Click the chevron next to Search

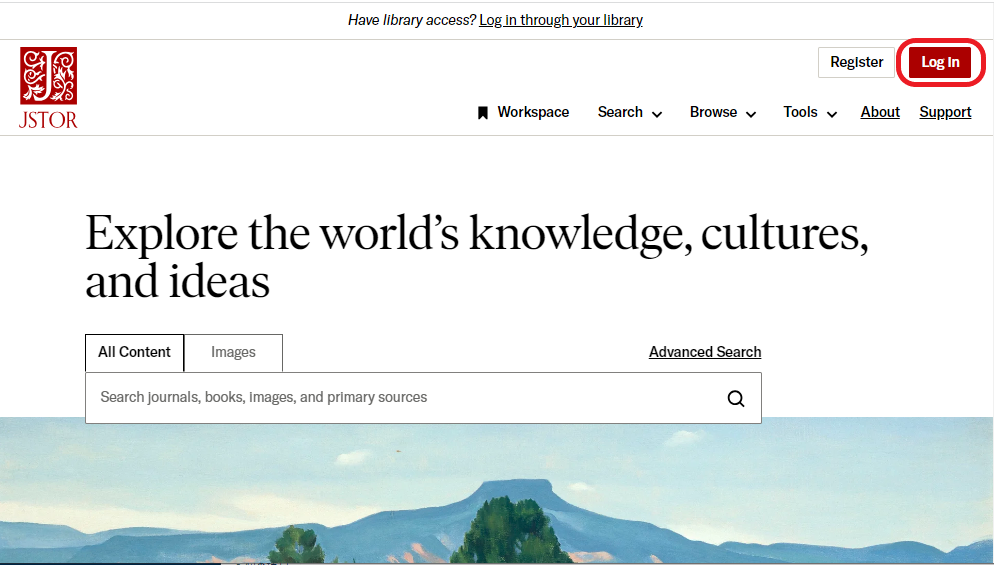click(x=657, y=114)
